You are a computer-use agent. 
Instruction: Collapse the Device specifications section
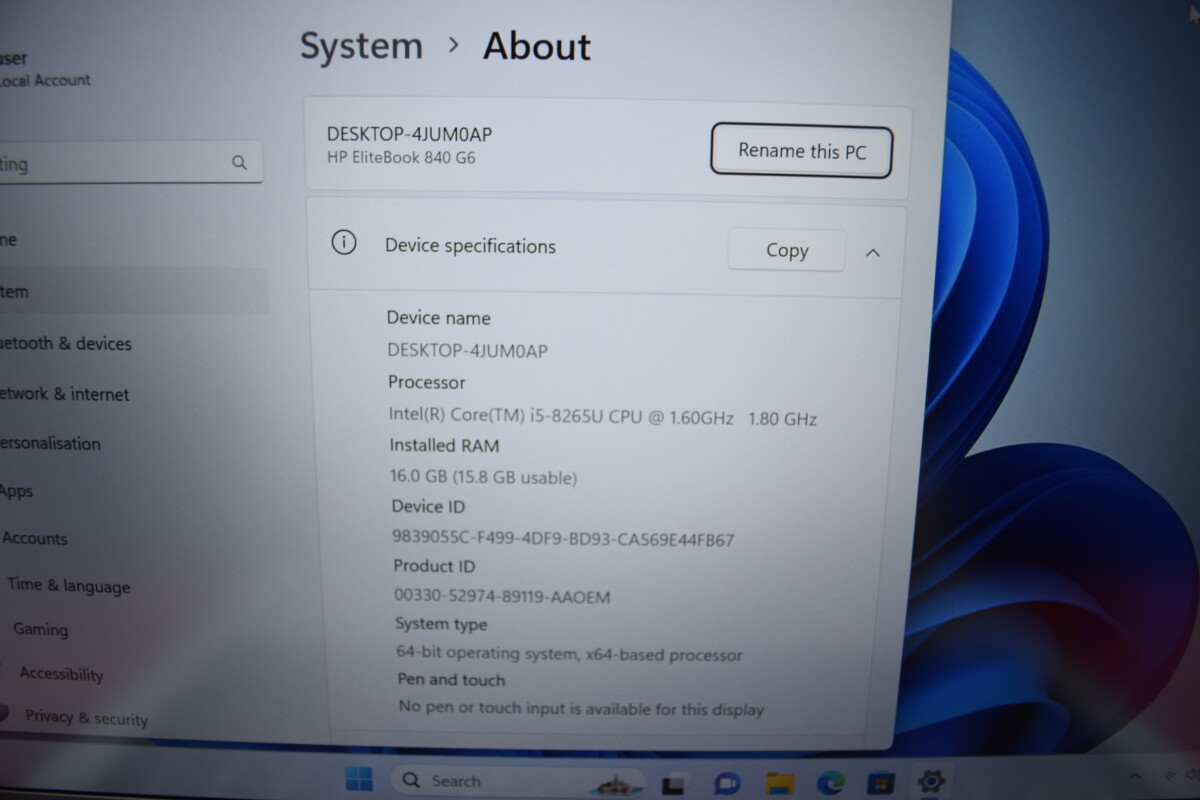[872, 253]
